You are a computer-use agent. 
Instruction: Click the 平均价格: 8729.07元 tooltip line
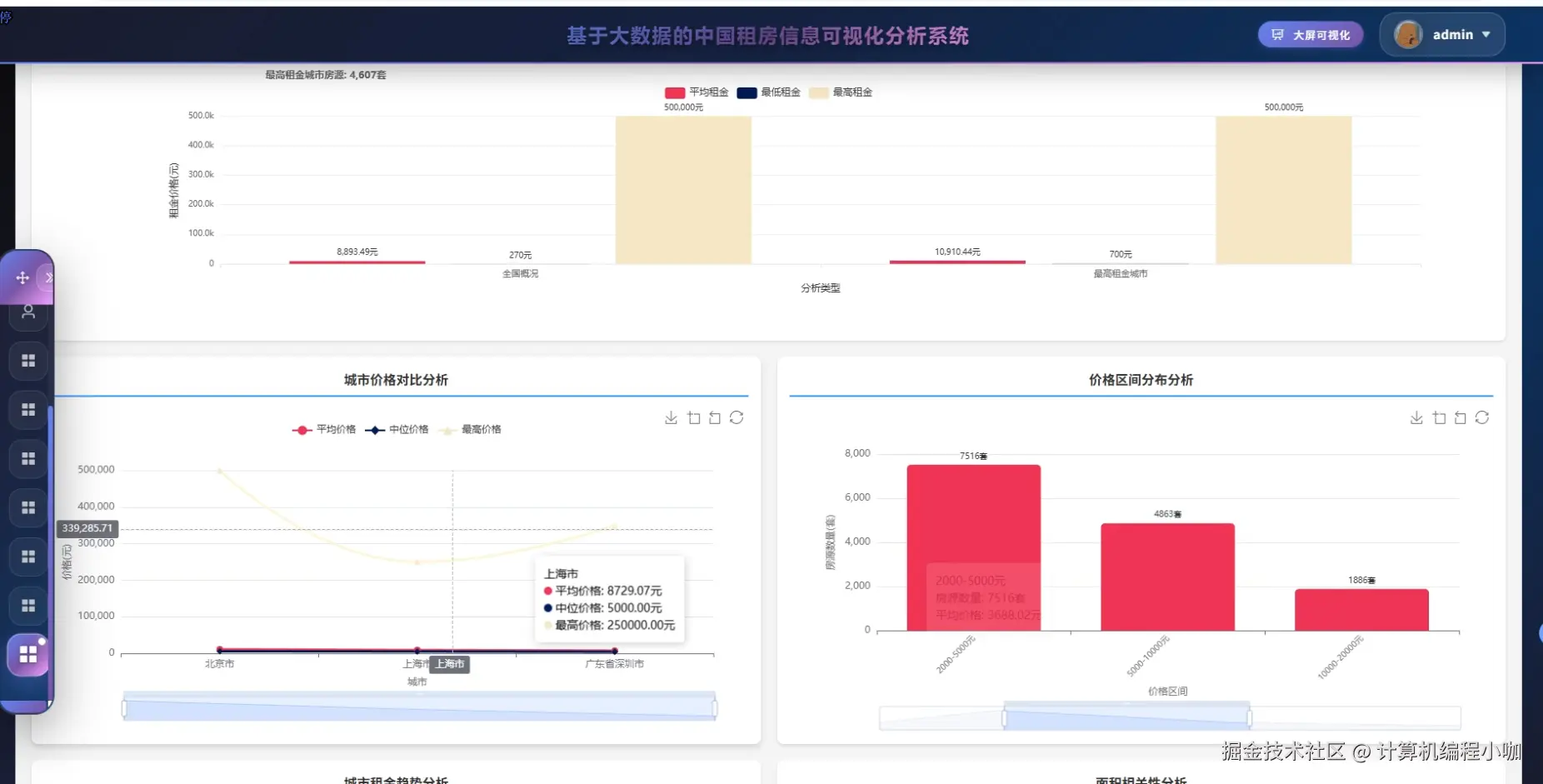[x=602, y=591]
